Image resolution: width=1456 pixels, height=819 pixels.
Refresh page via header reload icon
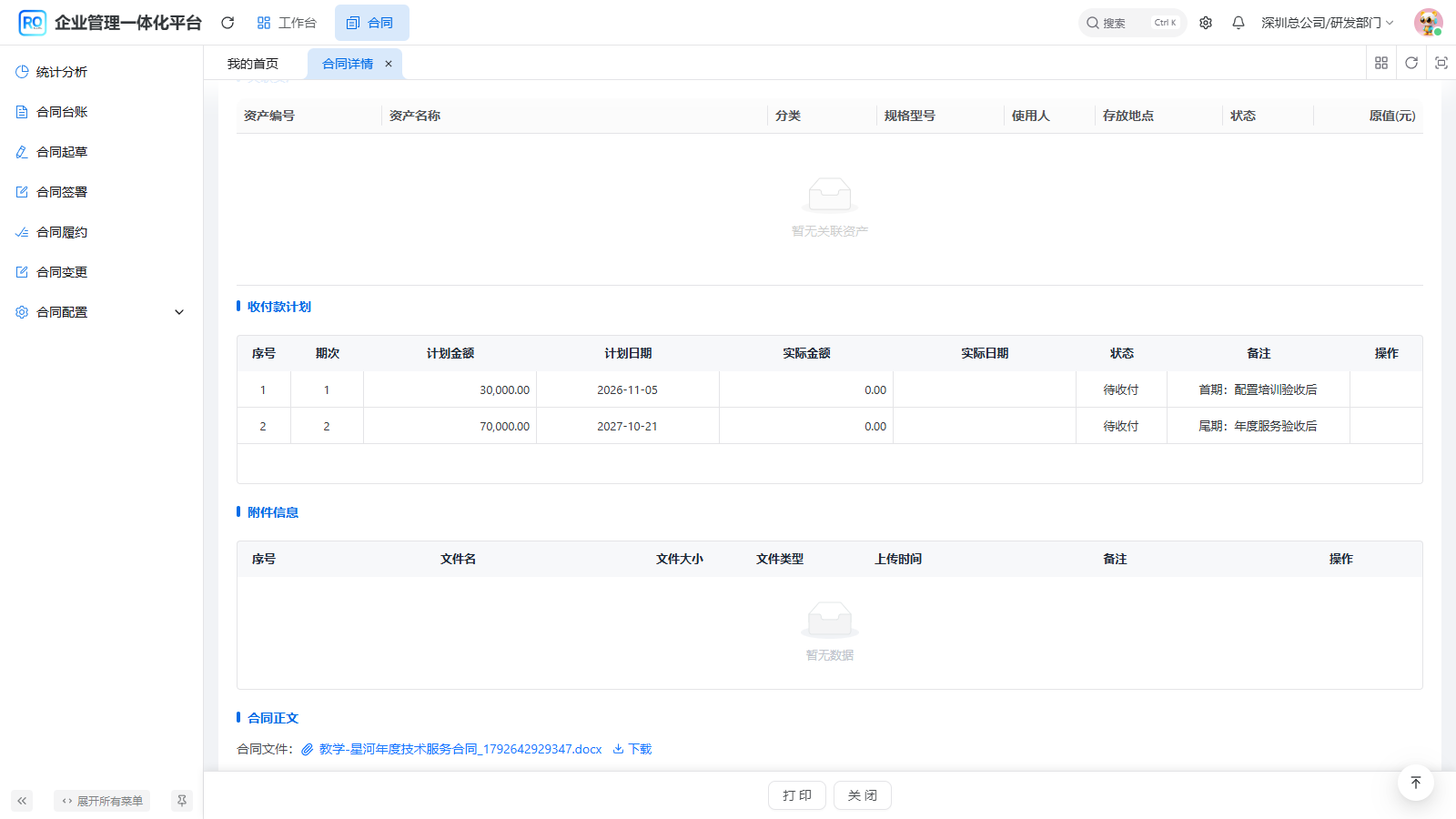[227, 23]
